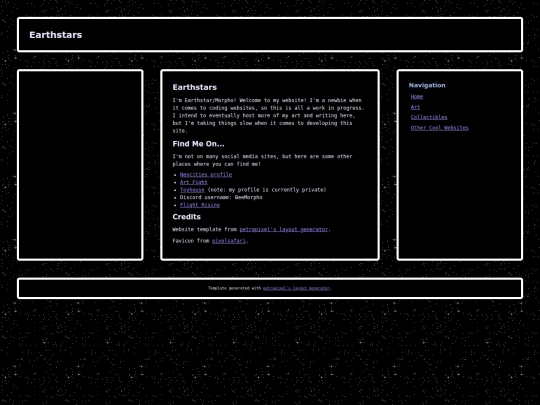Go to the Collectibles page
The width and height of the screenshot is (540, 405).
429,117
